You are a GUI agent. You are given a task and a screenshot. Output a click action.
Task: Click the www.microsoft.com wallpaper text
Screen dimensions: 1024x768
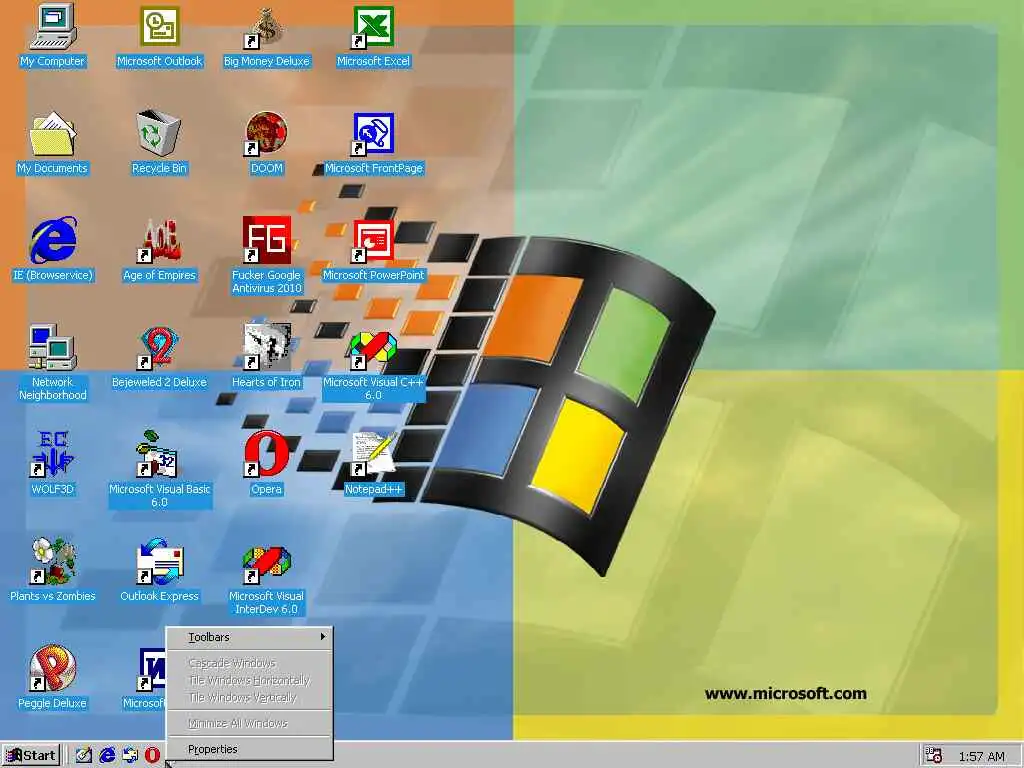(x=786, y=694)
